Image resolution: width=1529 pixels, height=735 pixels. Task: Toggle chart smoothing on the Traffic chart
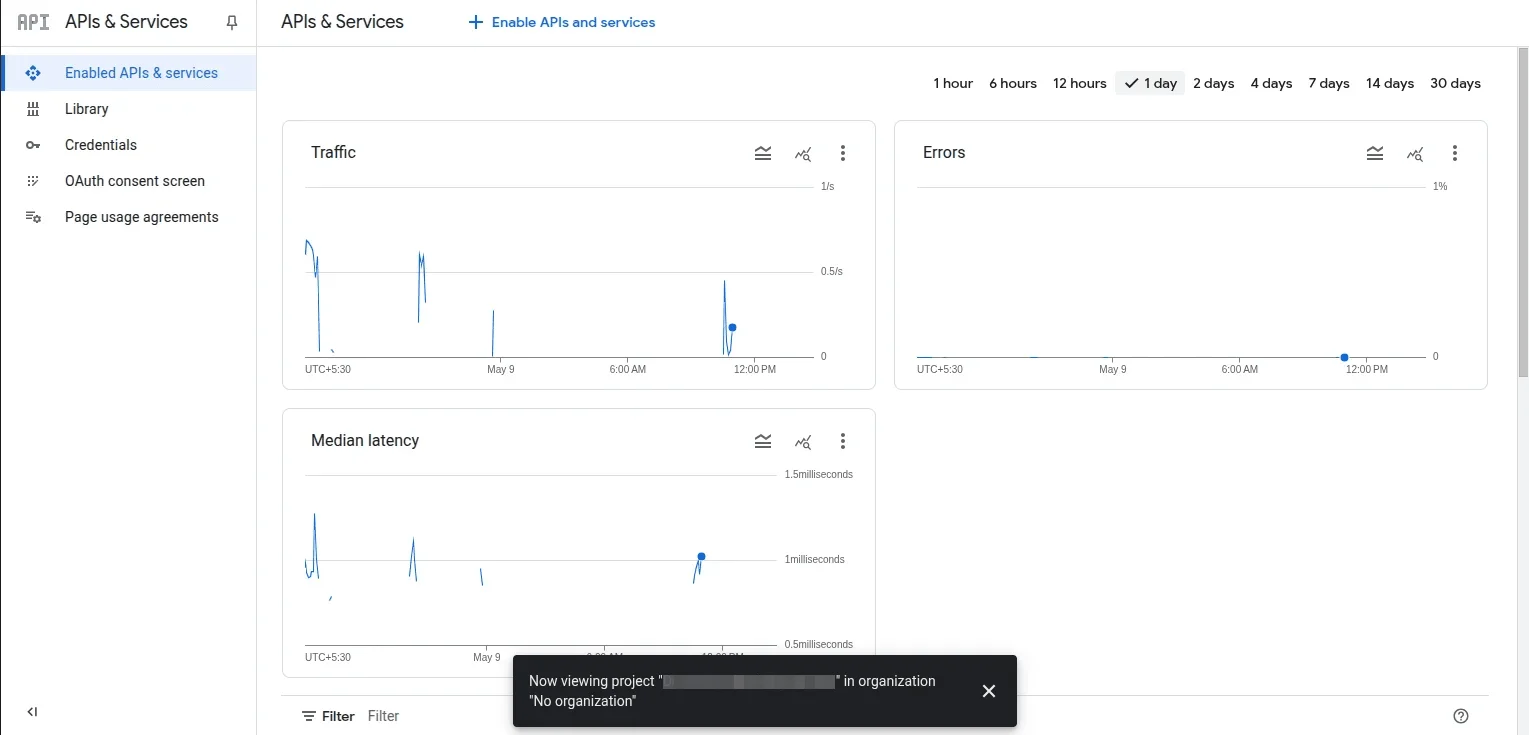[763, 153]
